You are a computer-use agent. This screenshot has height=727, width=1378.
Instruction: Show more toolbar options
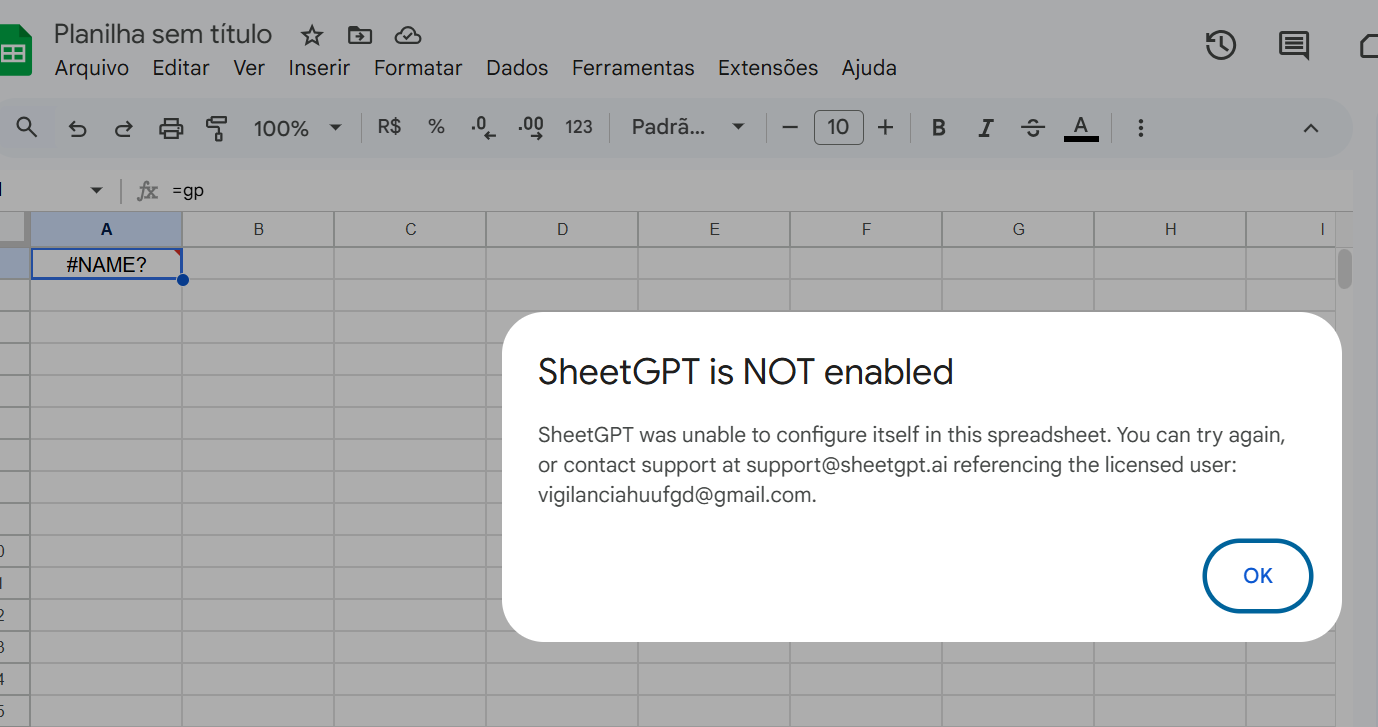[1140, 128]
